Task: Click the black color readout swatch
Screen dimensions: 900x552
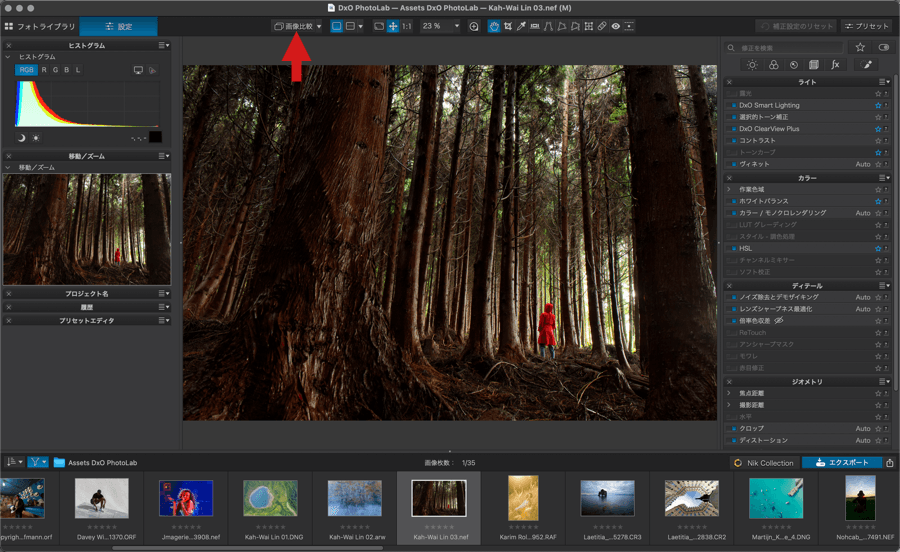Action: click(x=155, y=137)
